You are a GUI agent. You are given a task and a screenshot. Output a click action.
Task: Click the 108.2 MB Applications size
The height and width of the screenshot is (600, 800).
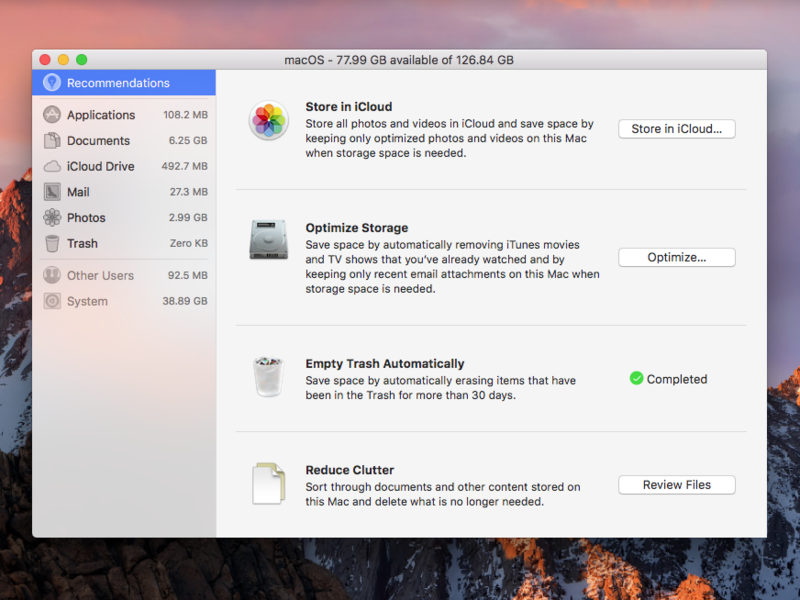pyautogui.click(x=185, y=115)
